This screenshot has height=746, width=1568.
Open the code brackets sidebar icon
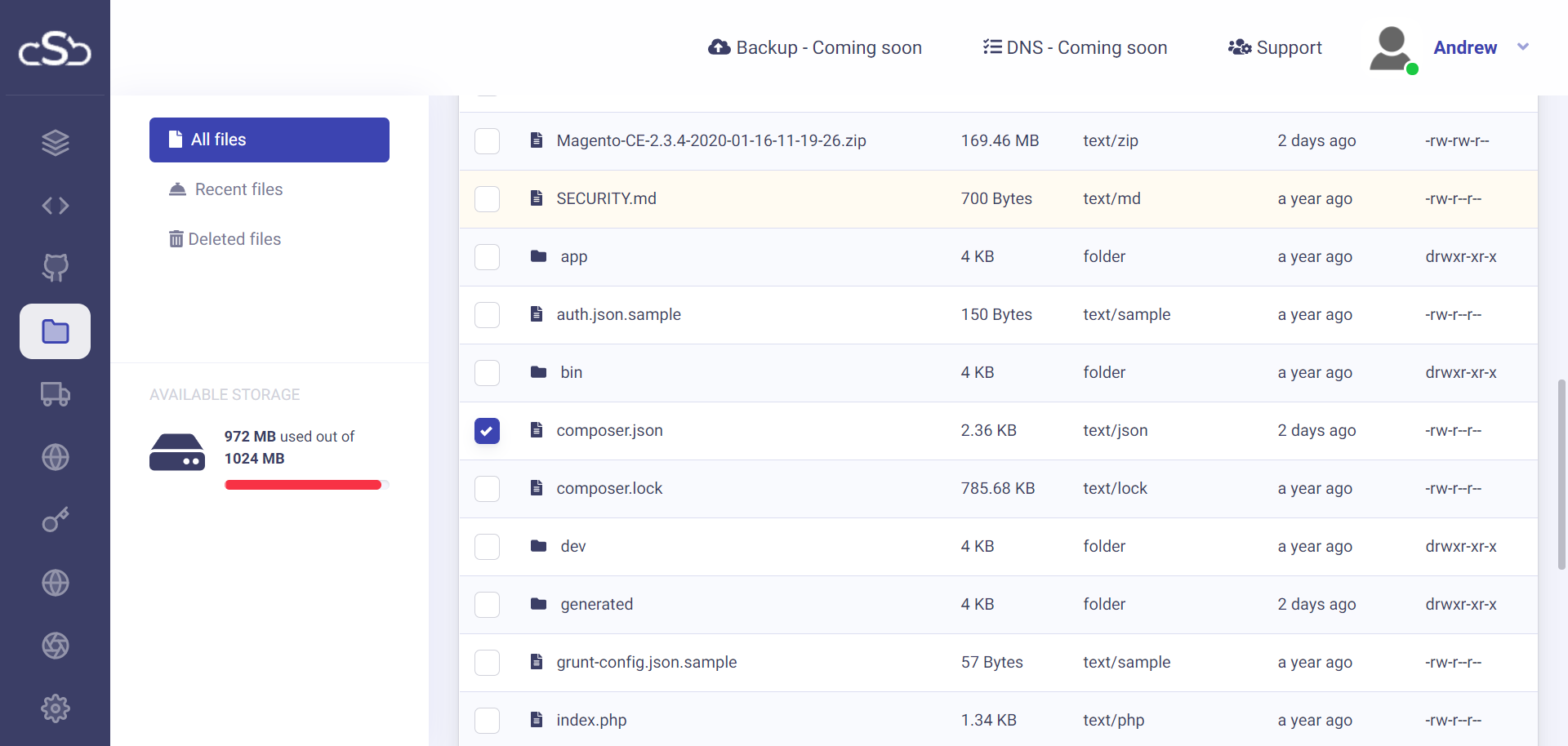pos(55,206)
